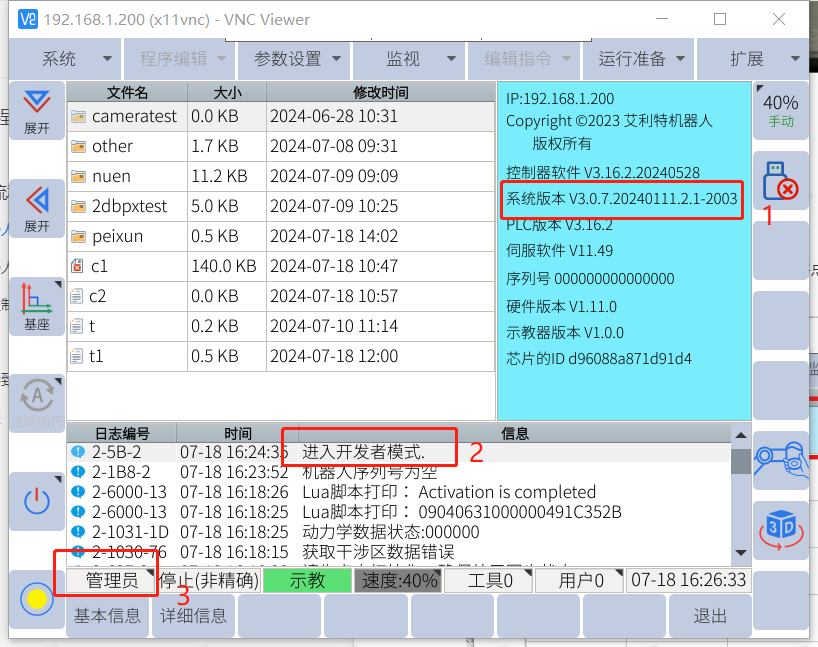Click the yellow circle indicator button
This screenshot has height=647, width=818.
(37, 599)
